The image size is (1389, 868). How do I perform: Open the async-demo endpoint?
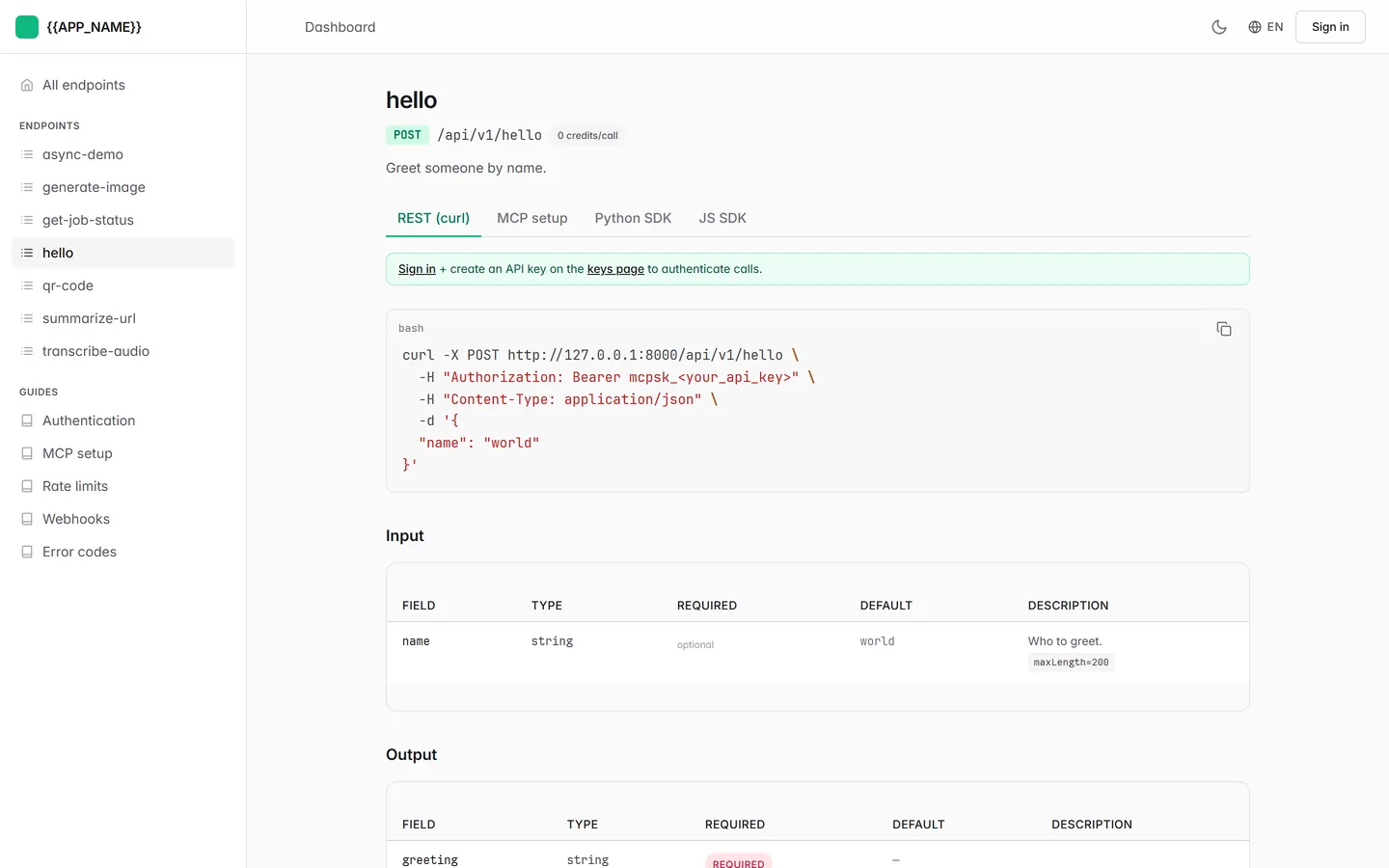(123, 154)
